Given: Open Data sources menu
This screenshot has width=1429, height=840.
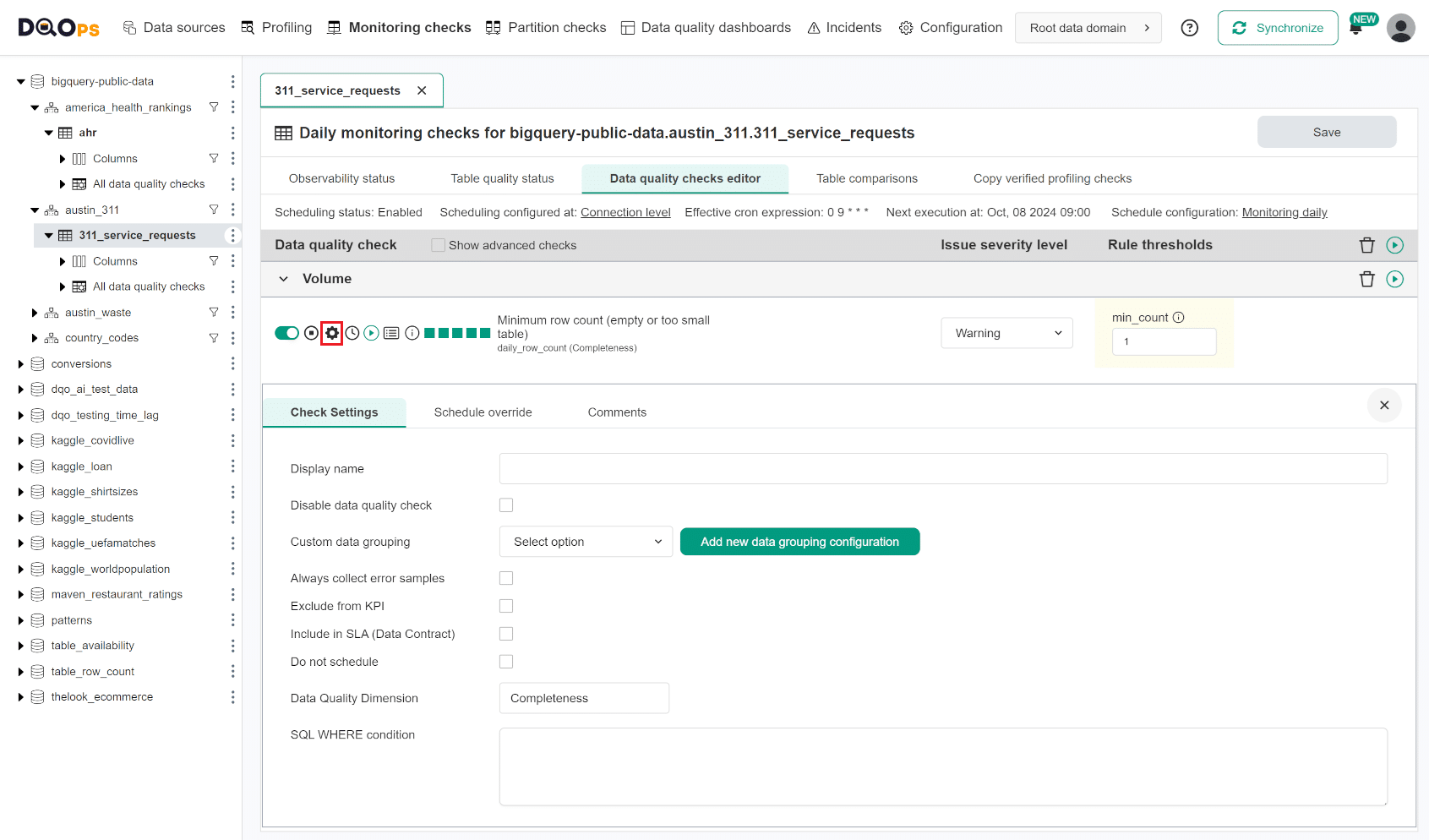Looking at the screenshot, I should tap(174, 28).
